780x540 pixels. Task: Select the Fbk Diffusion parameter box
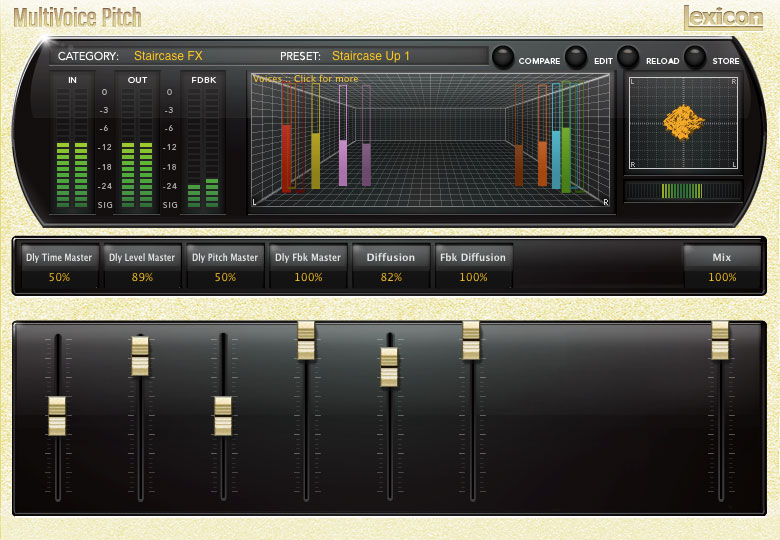click(x=473, y=266)
